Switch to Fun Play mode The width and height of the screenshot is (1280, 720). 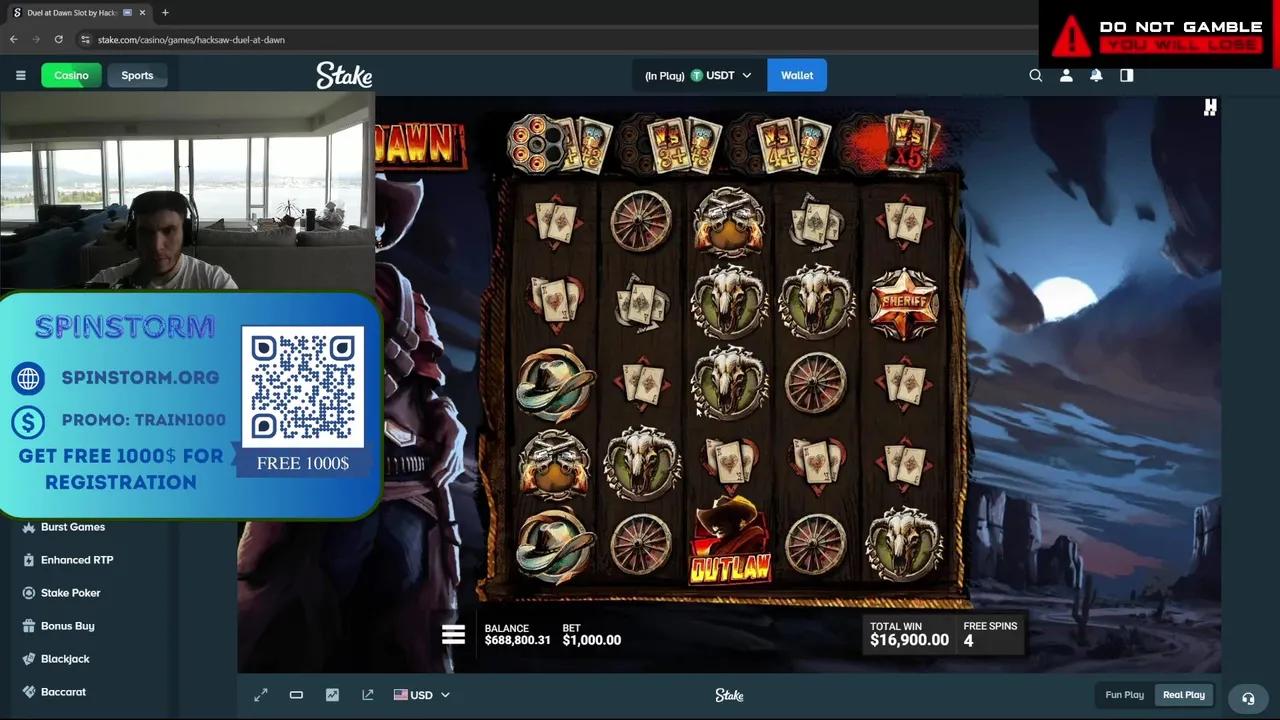click(1124, 695)
